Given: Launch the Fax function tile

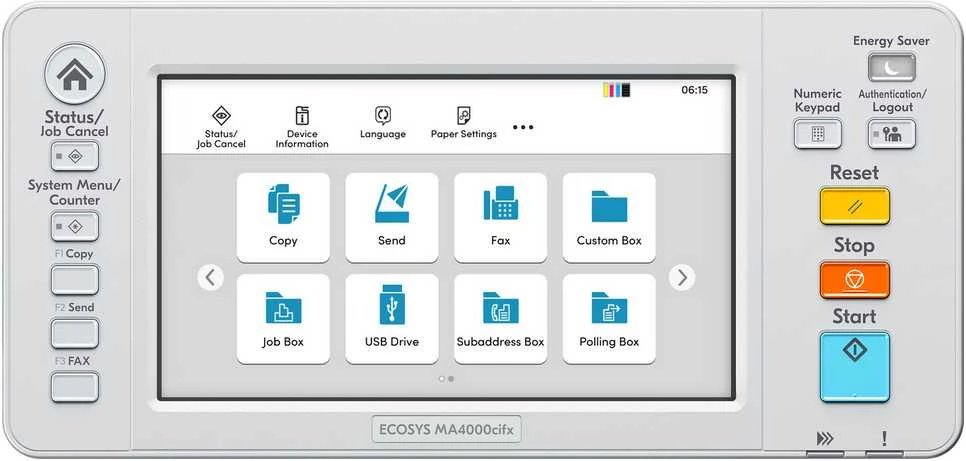Looking at the screenshot, I should pyautogui.click(x=500, y=218).
